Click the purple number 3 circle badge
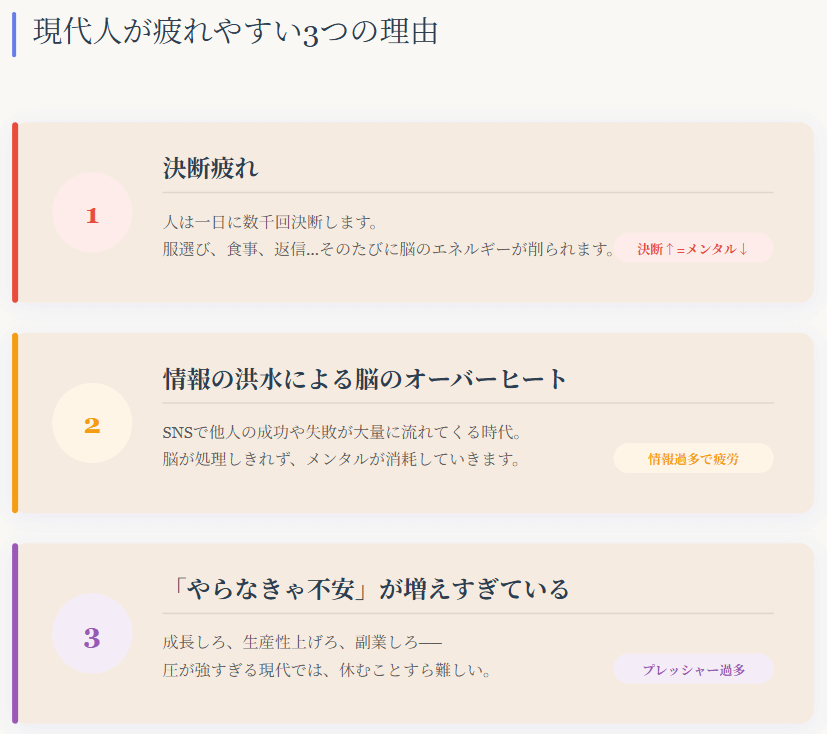The height and width of the screenshot is (734, 827). 92,635
